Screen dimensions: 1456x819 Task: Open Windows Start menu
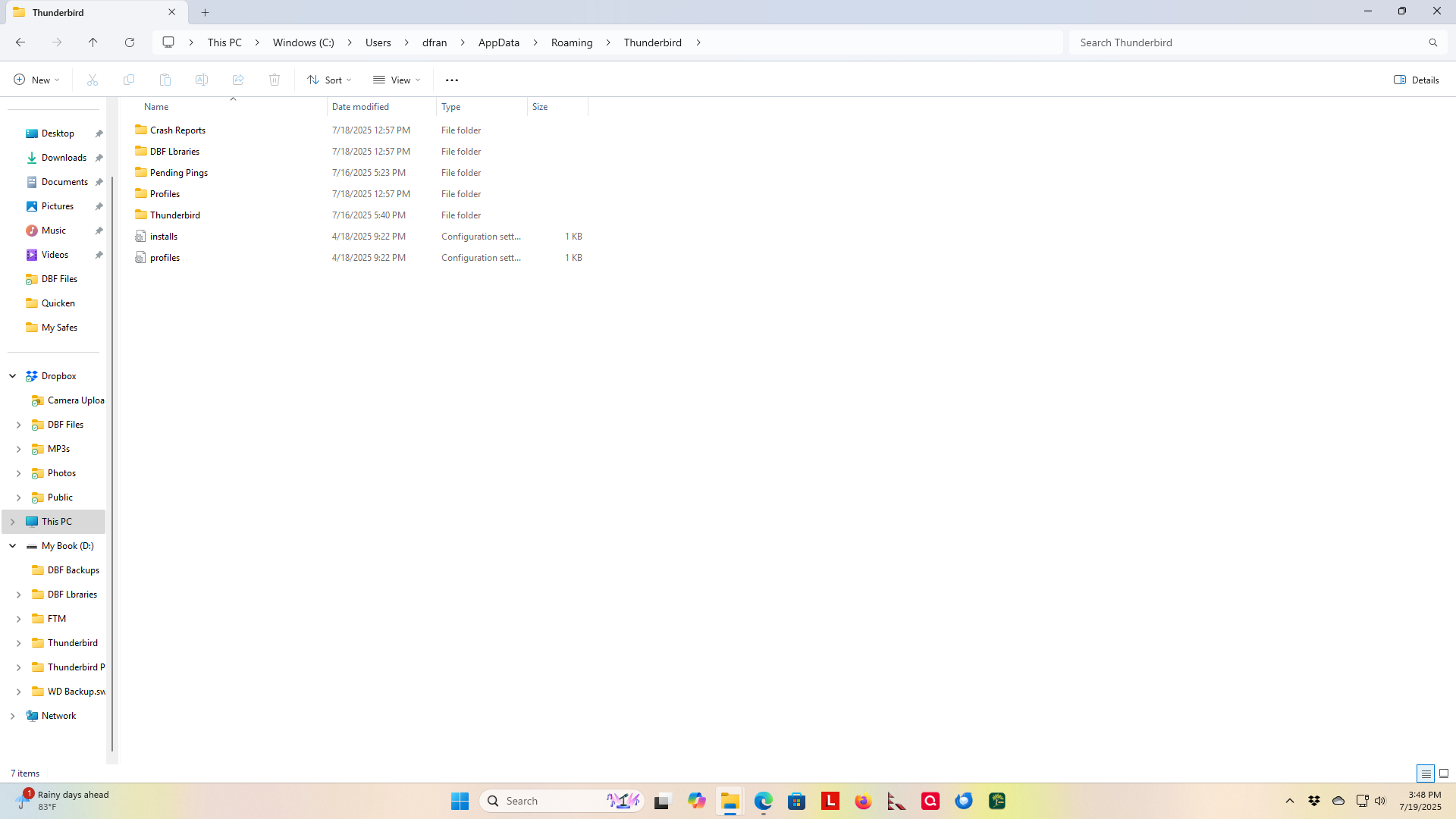460,801
